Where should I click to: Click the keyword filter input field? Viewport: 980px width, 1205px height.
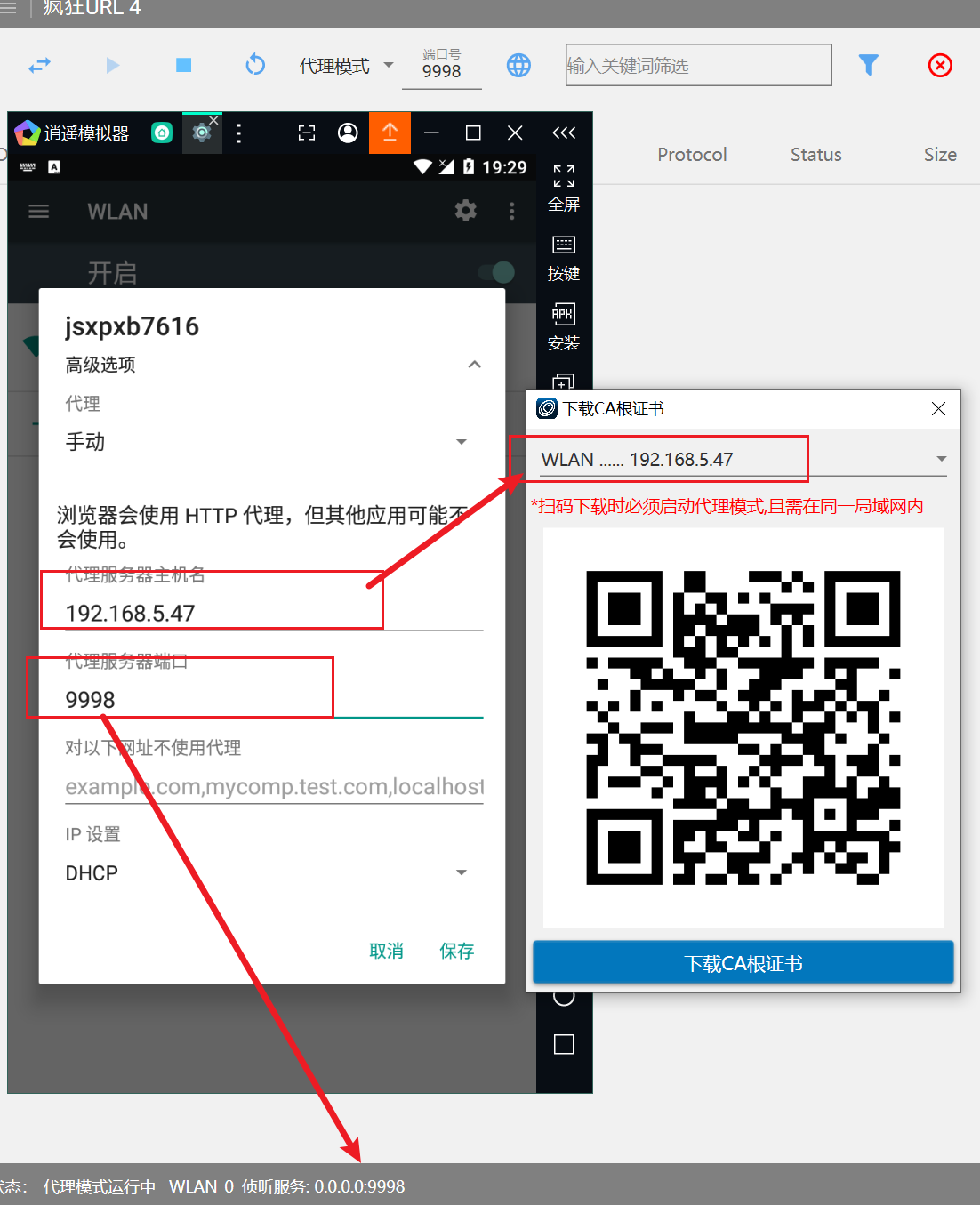698,66
